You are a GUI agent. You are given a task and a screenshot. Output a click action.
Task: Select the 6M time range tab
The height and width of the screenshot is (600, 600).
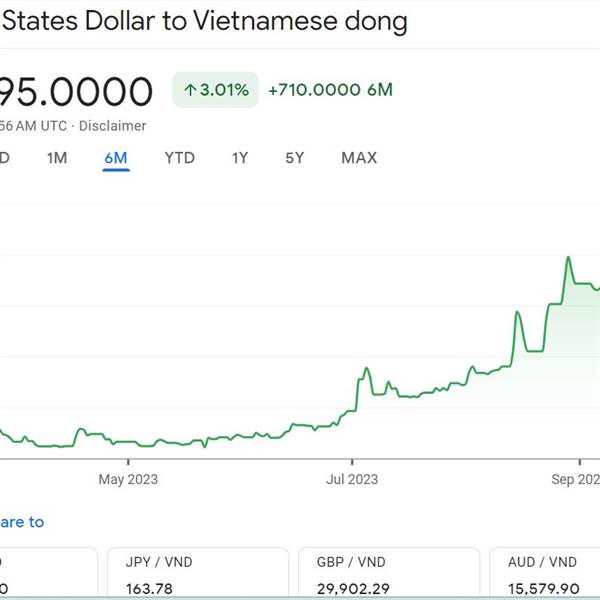116,158
